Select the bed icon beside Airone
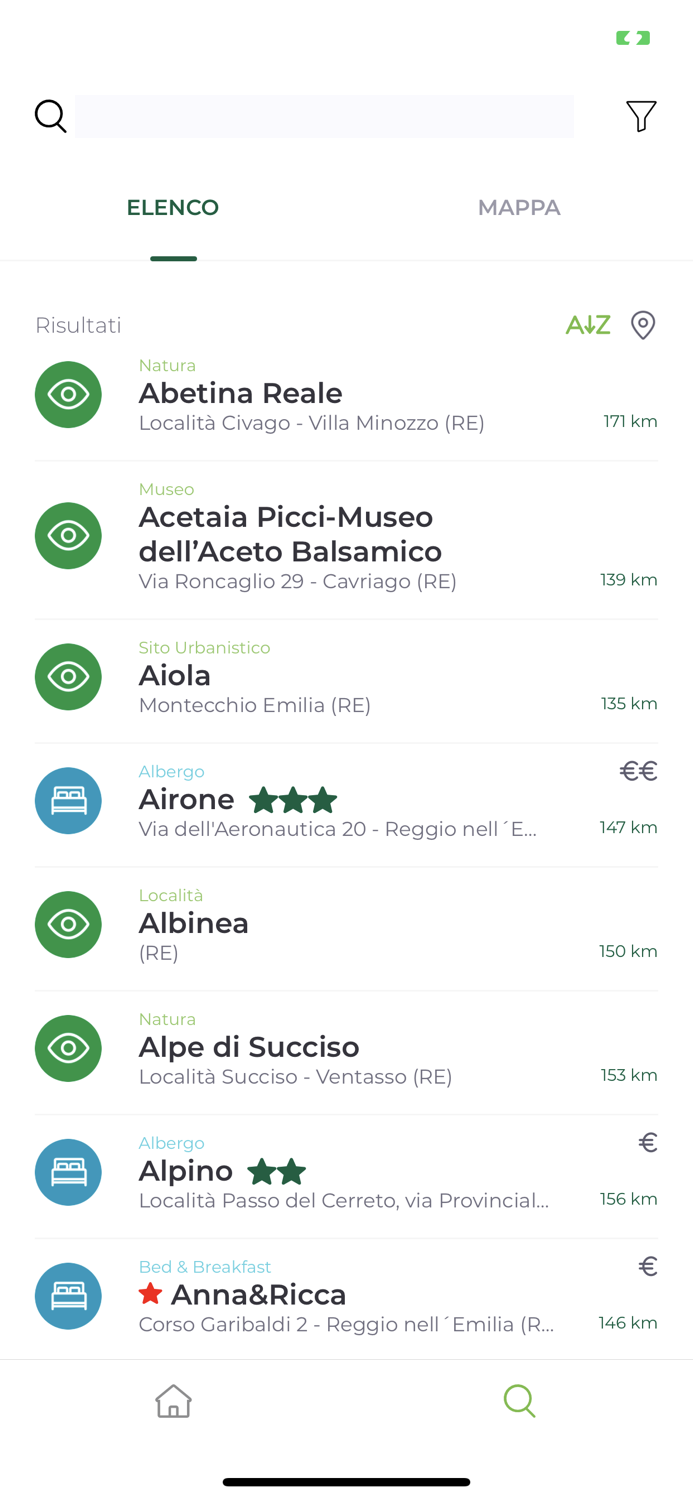This screenshot has width=693, height=1500. (68, 800)
